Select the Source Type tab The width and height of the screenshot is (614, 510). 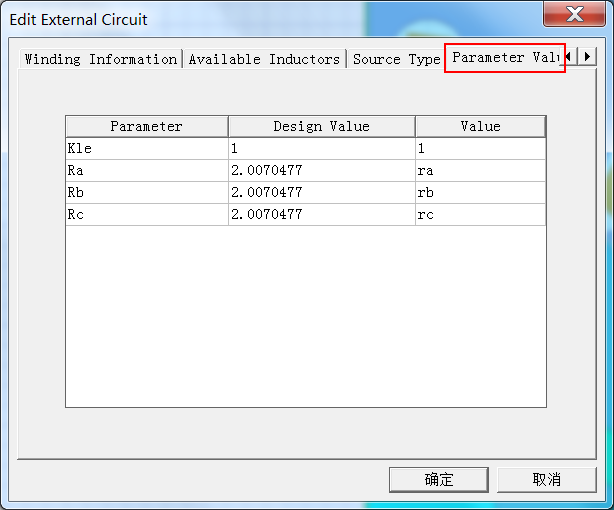tap(396, 59)
